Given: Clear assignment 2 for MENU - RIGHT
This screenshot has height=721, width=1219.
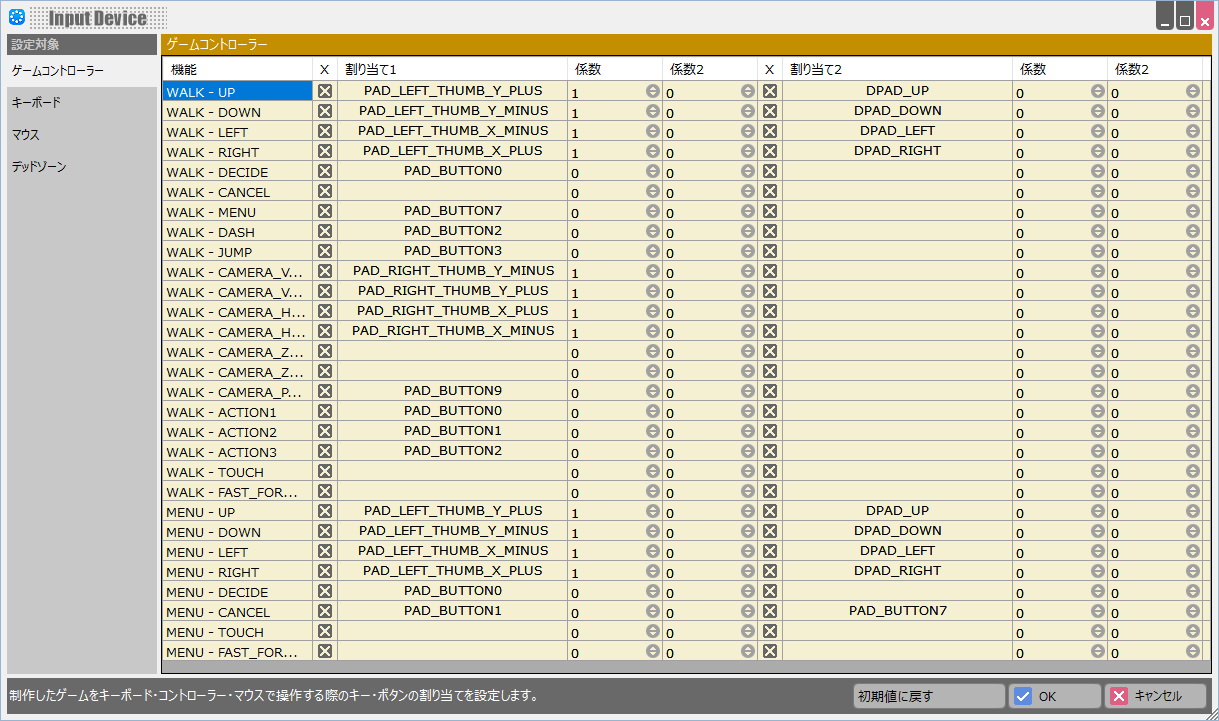Looking at the screenshot, I should [x=770, y=571].
